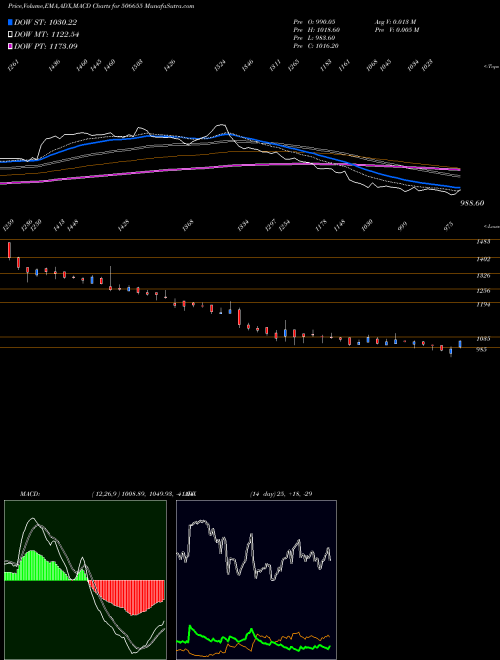Click the white DOW MT legend swatch

click(x=11, y=35)
